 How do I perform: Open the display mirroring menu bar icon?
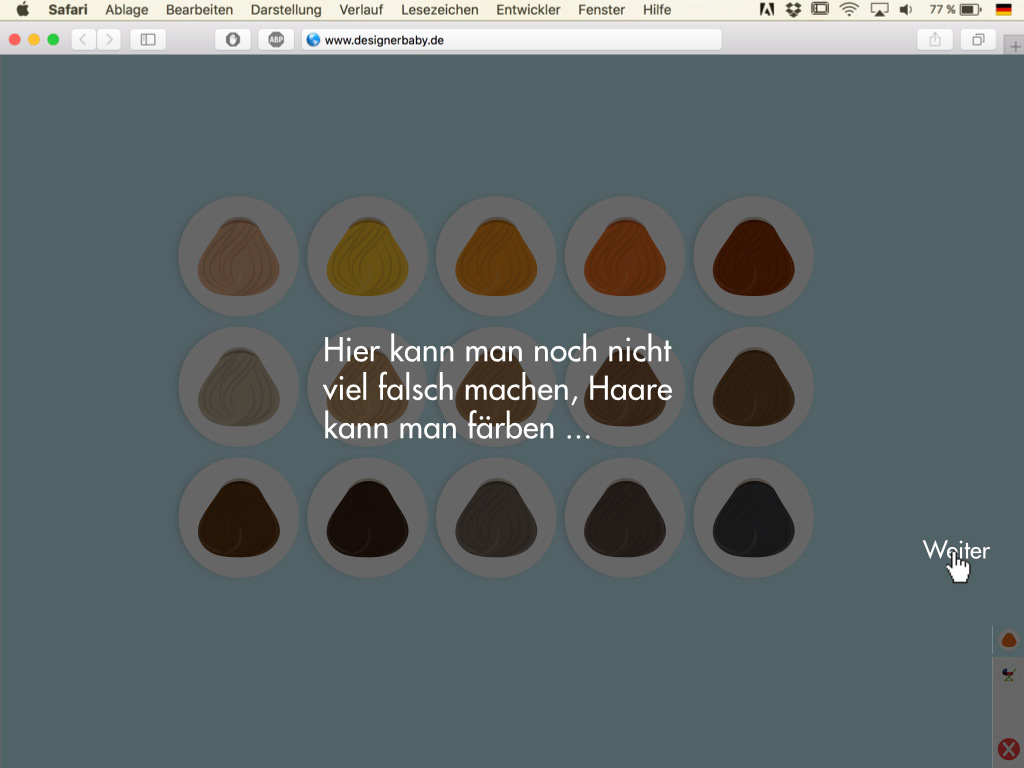[x=820, y=9]
